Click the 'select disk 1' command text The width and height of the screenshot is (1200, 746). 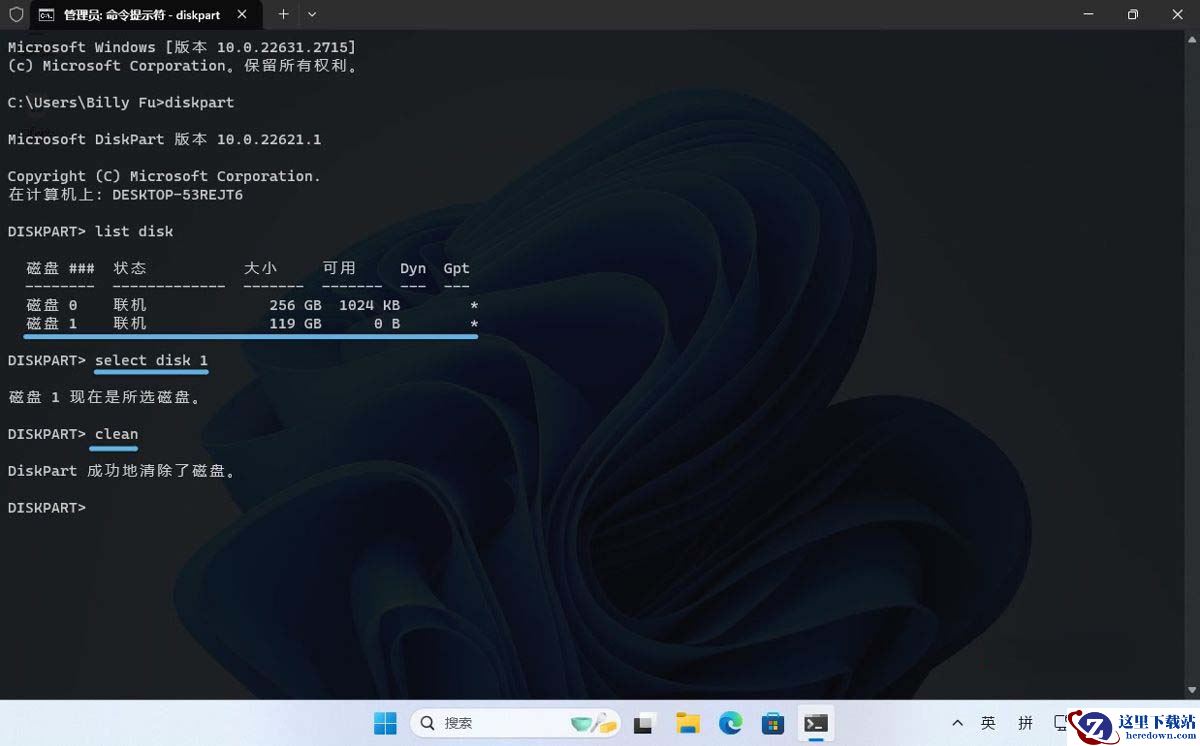(x=152, y=360)
